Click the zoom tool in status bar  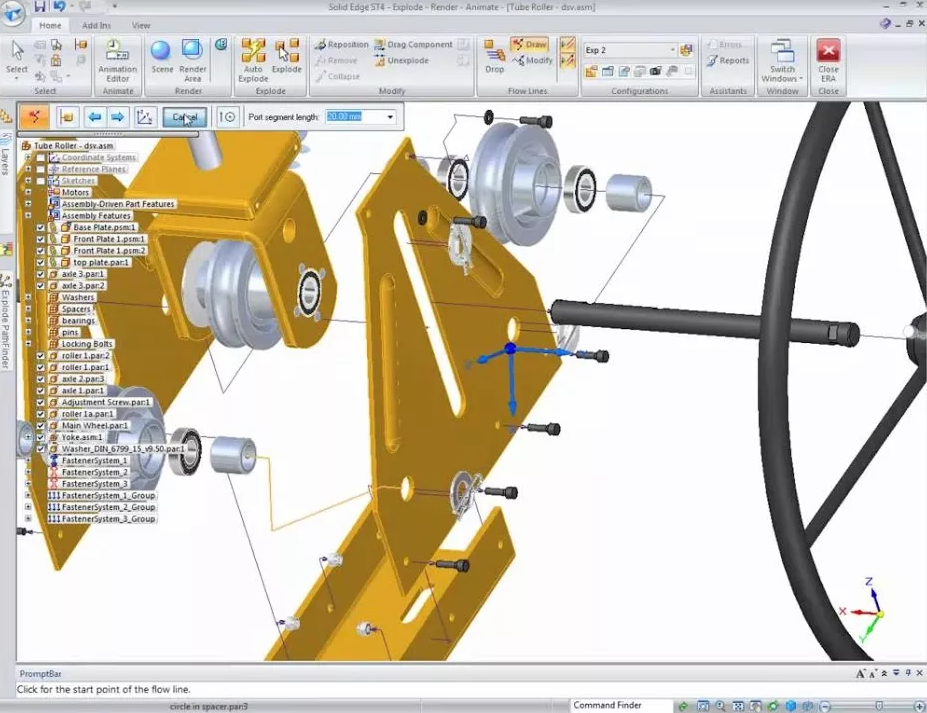pyautogui.click(x=720, y=705)
